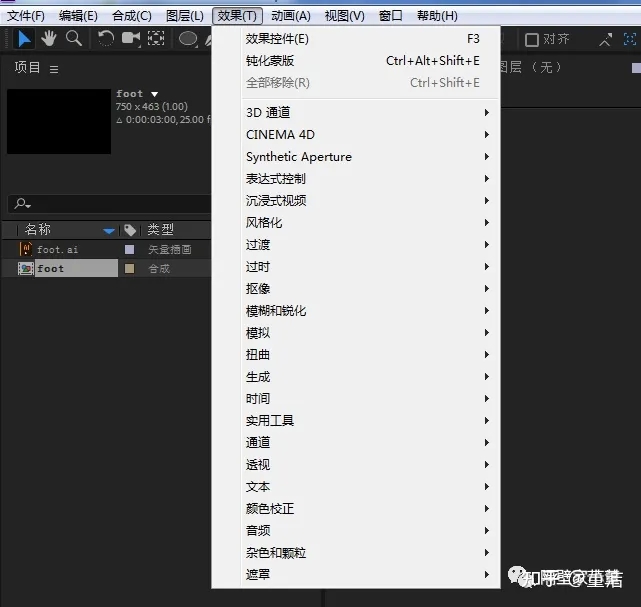Select the Zoom magnifier tool

point(74,38)
